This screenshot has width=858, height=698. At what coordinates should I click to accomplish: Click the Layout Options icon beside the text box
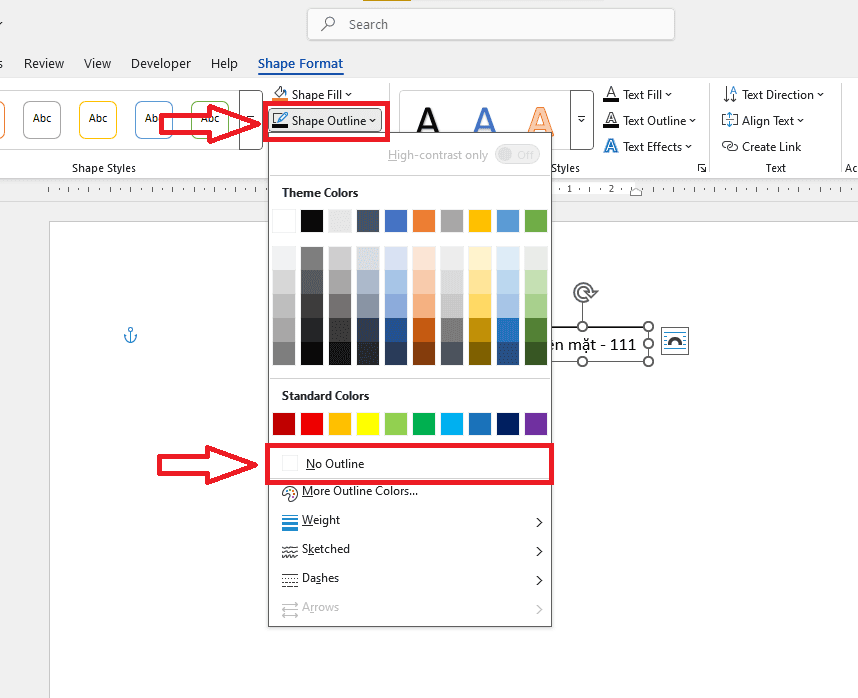tap(676, 342)
